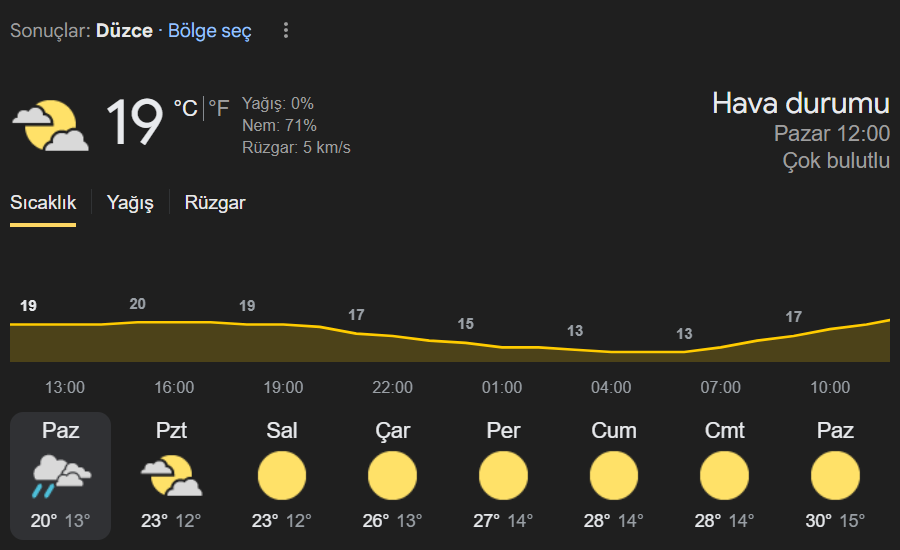Click the Cmt day label

[x=724, y=431]
